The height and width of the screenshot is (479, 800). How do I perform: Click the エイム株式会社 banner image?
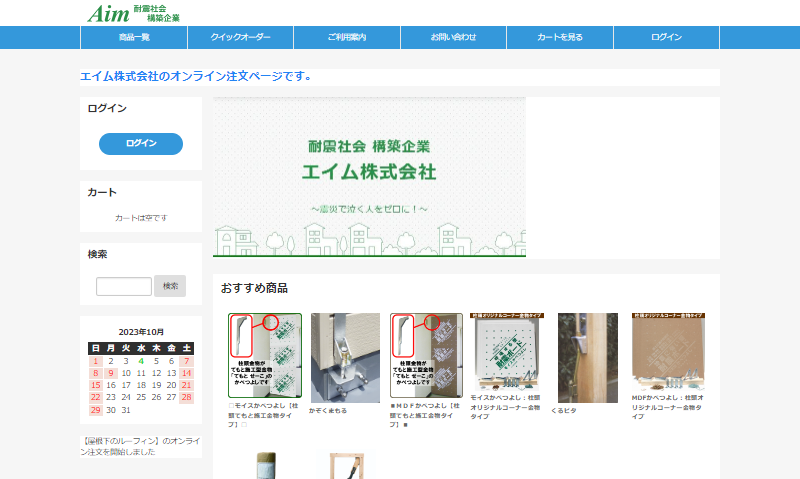pos(369,177)
